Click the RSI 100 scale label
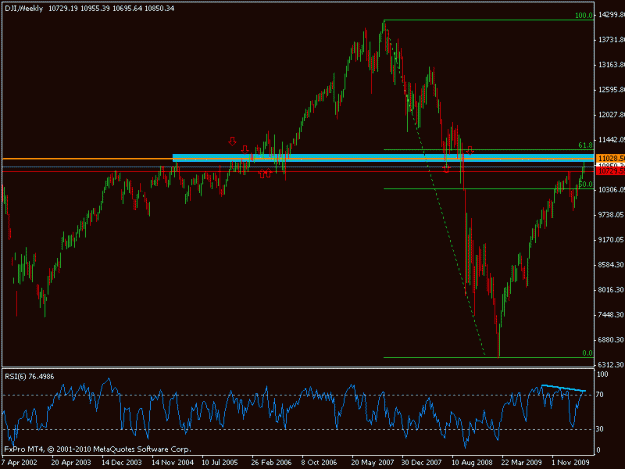Image resolution: width=625 pixels, height=469 pixels. point(602,375)
